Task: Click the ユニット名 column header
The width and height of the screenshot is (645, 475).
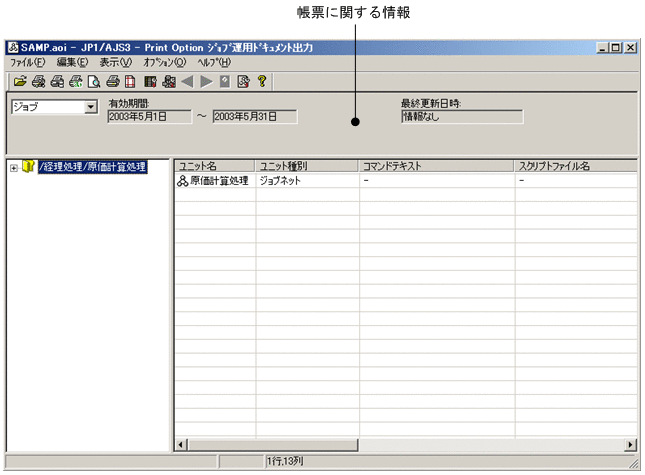Action: click(x=215, y=166)
